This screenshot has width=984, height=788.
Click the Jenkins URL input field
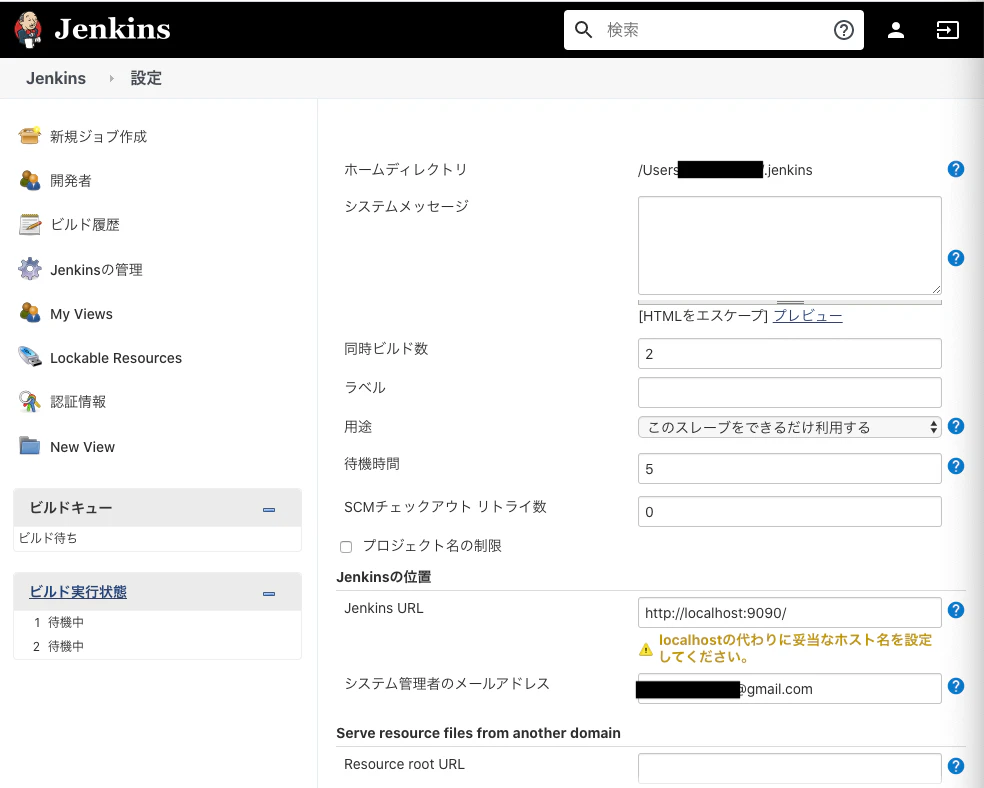click(789, 613)
